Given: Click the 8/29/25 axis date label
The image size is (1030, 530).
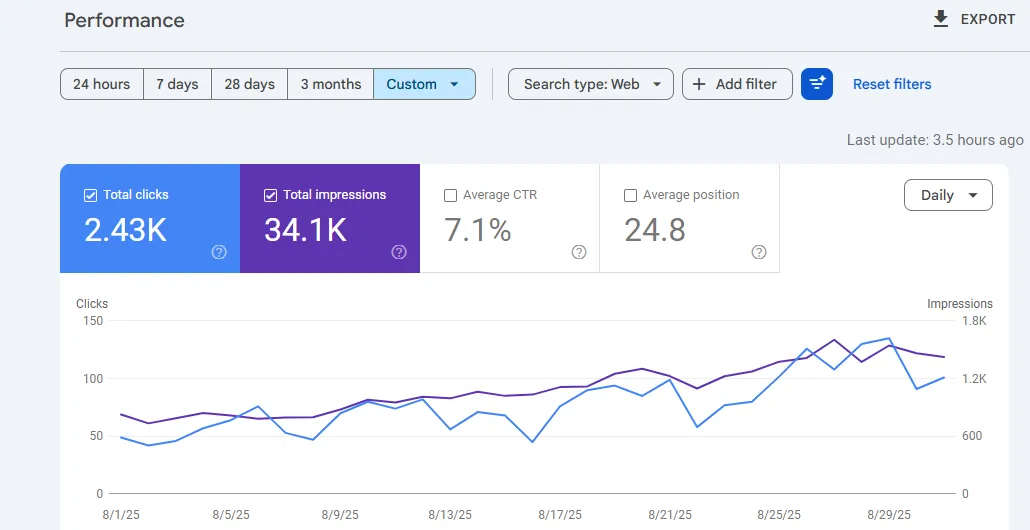Looking at the screenshot, I should (888, 514).
